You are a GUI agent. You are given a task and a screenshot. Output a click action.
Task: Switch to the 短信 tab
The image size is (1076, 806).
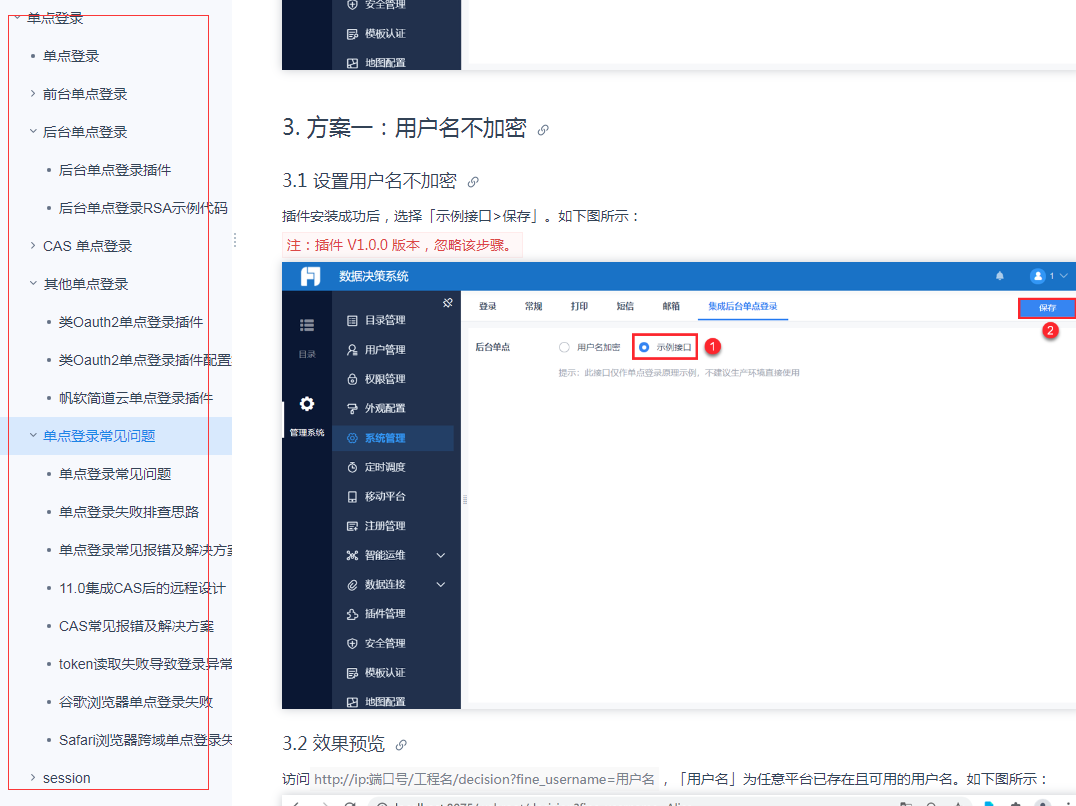pos(625,306)
